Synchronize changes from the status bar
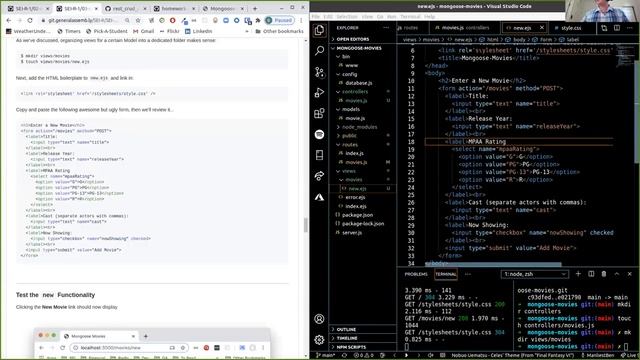The width and height of the screenshot is (640, 360). (x=344, y=356)
